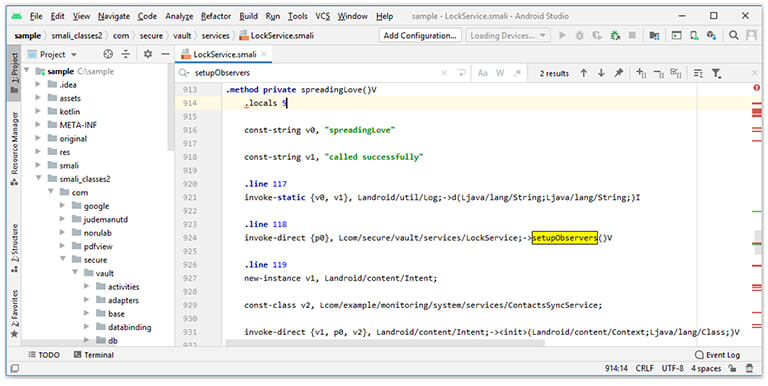Open the Refactor menu
This screenshot has width=768, height=386.
click(216, 16)
